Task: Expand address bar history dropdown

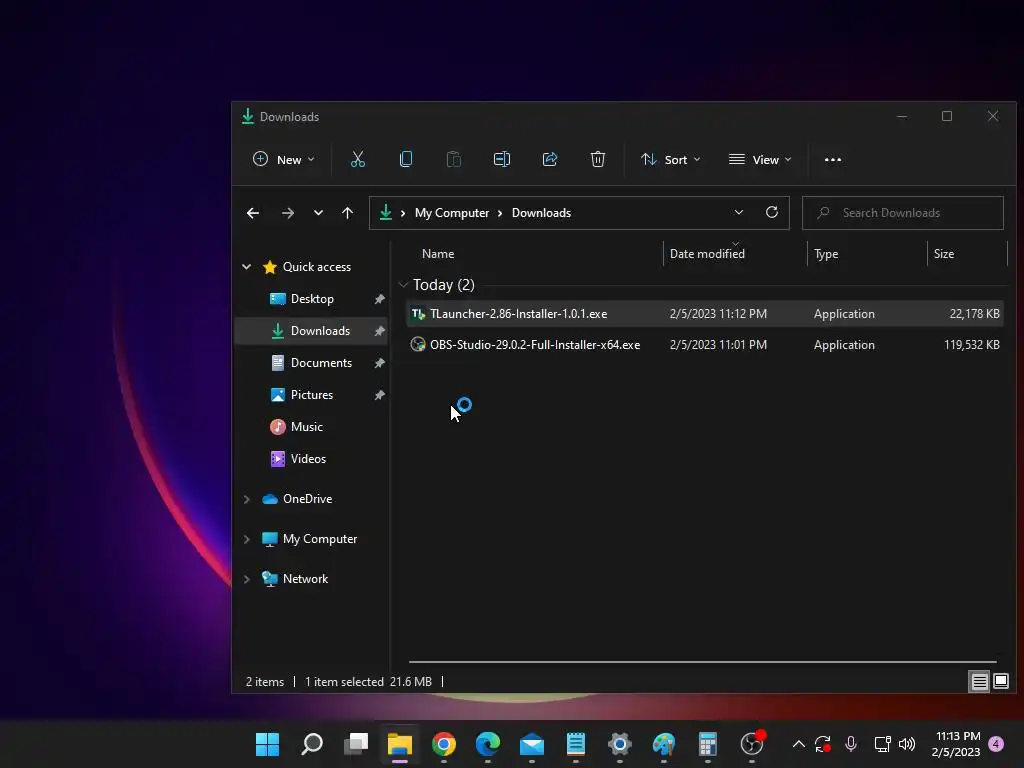Action: (x=739, y=212)
